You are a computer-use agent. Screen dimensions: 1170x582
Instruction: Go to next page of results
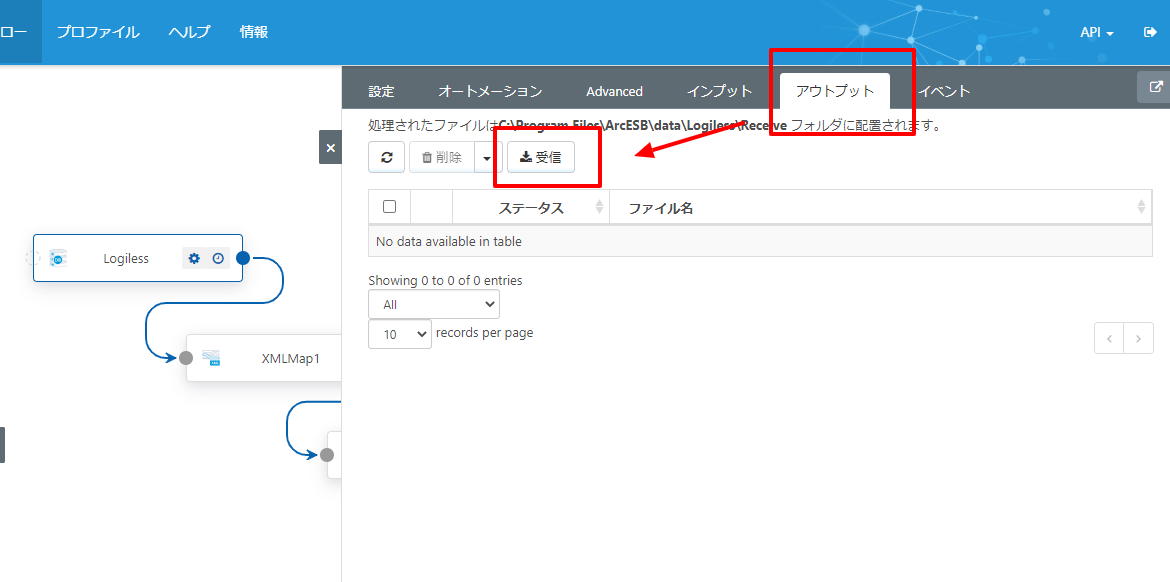1139,338
